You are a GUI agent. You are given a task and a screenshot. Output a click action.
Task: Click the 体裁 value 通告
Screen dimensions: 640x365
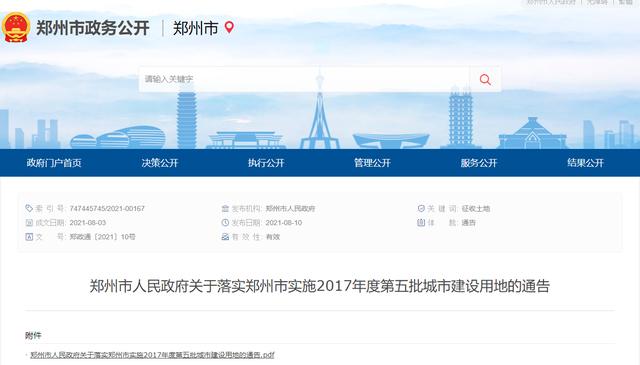pyautogui.click(x=469, y=223)
